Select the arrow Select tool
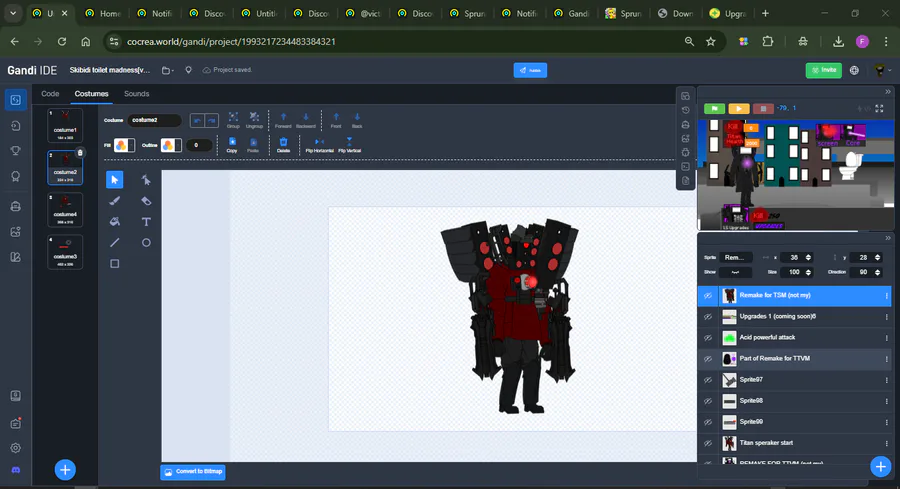This screenshot has width=900, height=489. point(114,180)
